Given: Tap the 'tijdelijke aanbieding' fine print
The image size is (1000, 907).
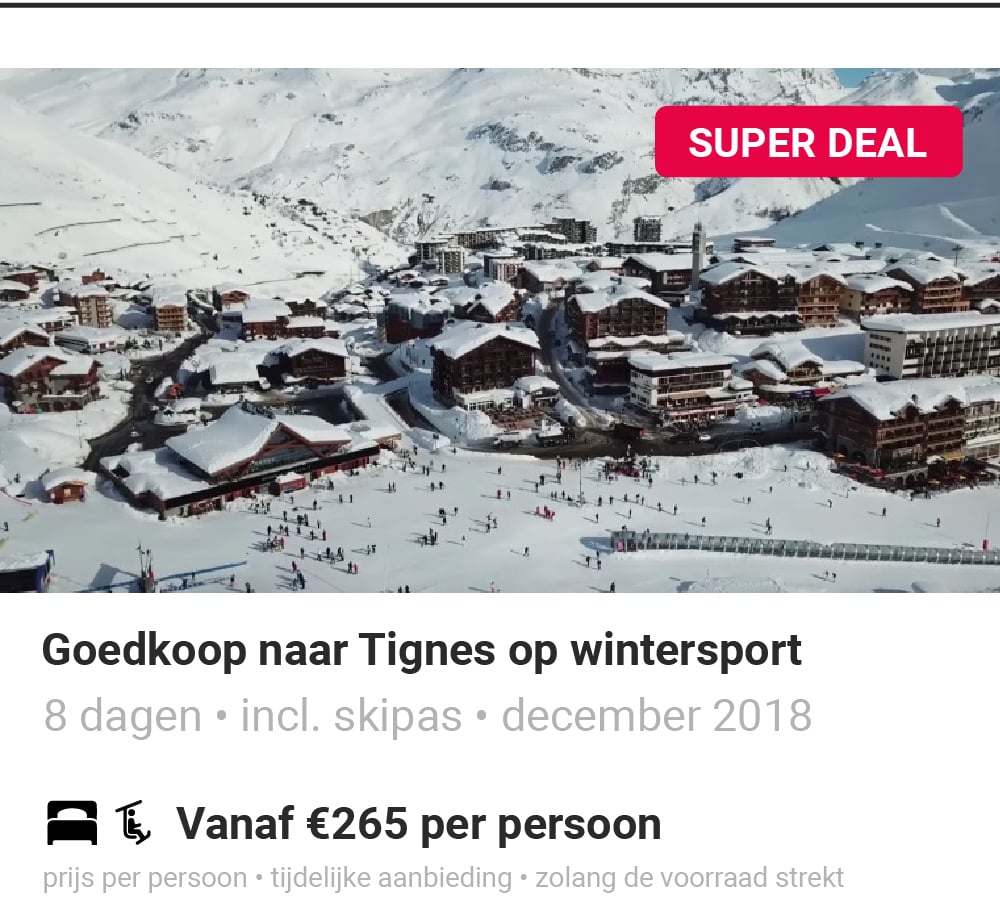Looking at the screenshot, I should (391, 878).
